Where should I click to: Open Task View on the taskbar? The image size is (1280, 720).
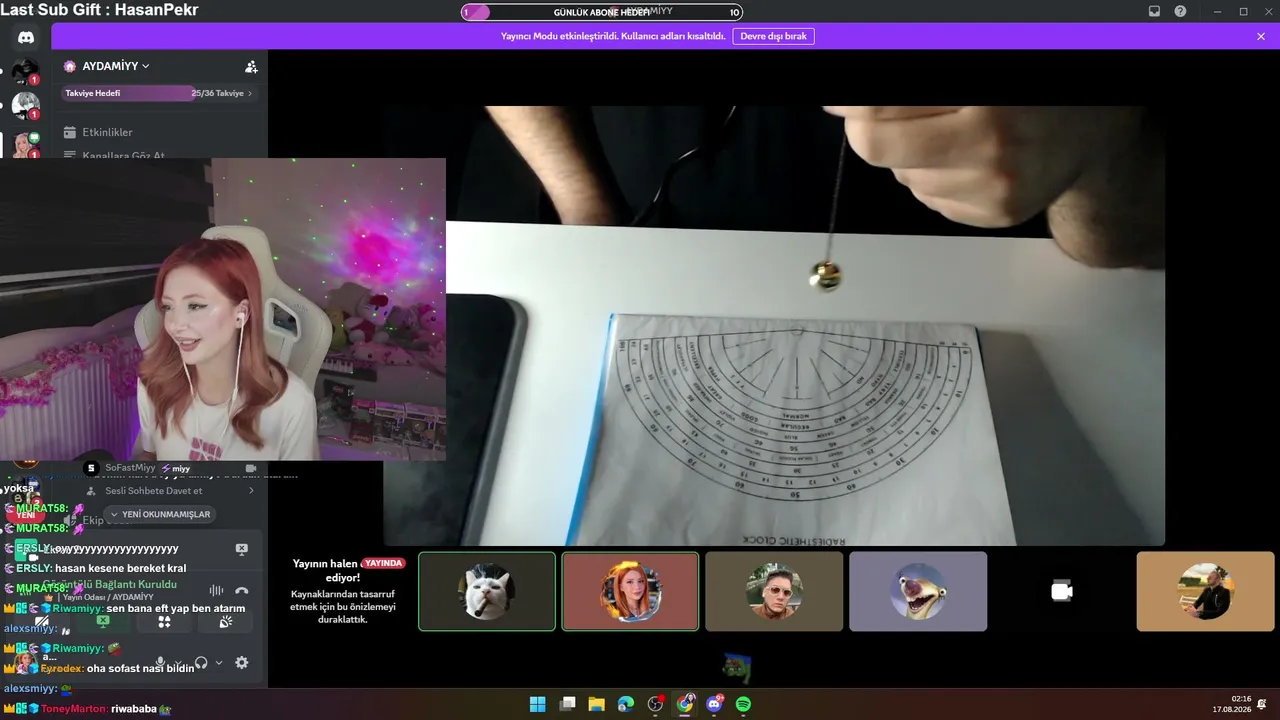(567, 704)
